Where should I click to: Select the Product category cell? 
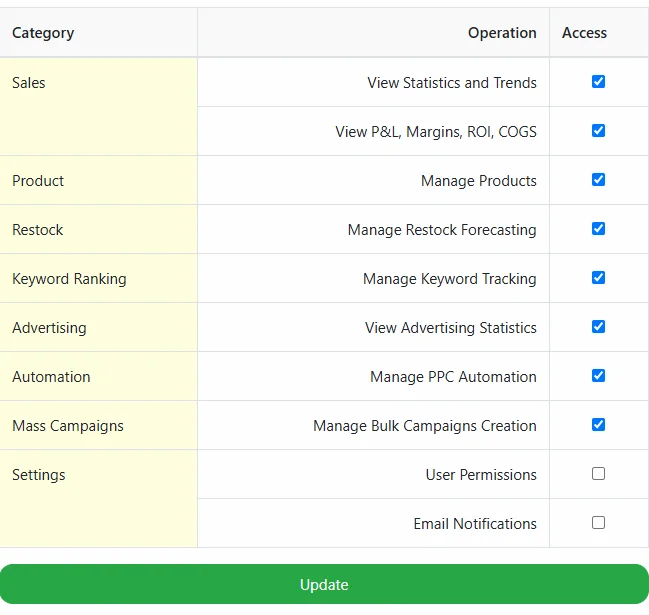tap(38, 181)
